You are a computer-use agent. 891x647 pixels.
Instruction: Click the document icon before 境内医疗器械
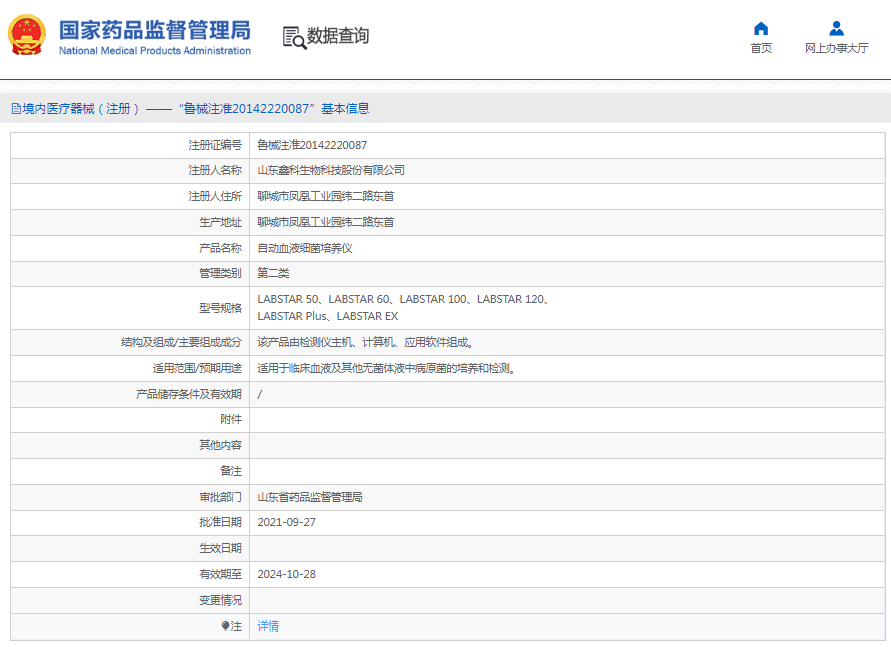(x=16, y=108)
